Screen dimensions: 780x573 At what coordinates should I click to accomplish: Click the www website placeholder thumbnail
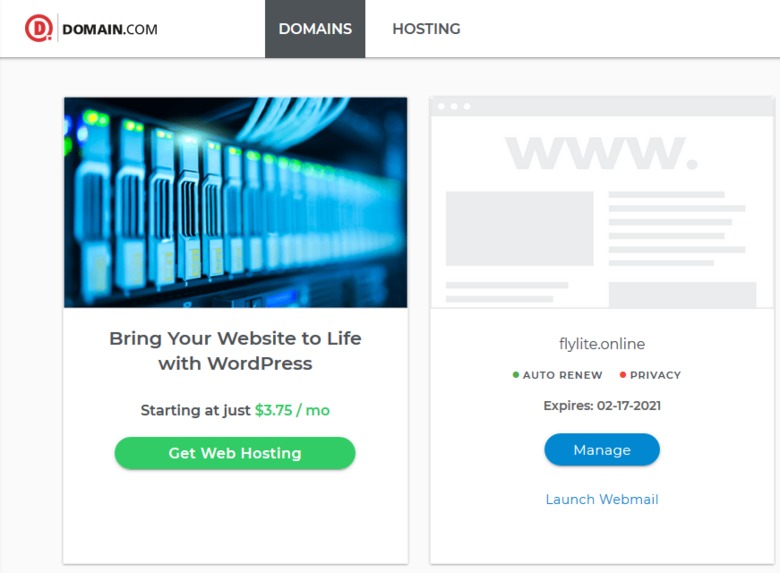(x=602, y=202)
